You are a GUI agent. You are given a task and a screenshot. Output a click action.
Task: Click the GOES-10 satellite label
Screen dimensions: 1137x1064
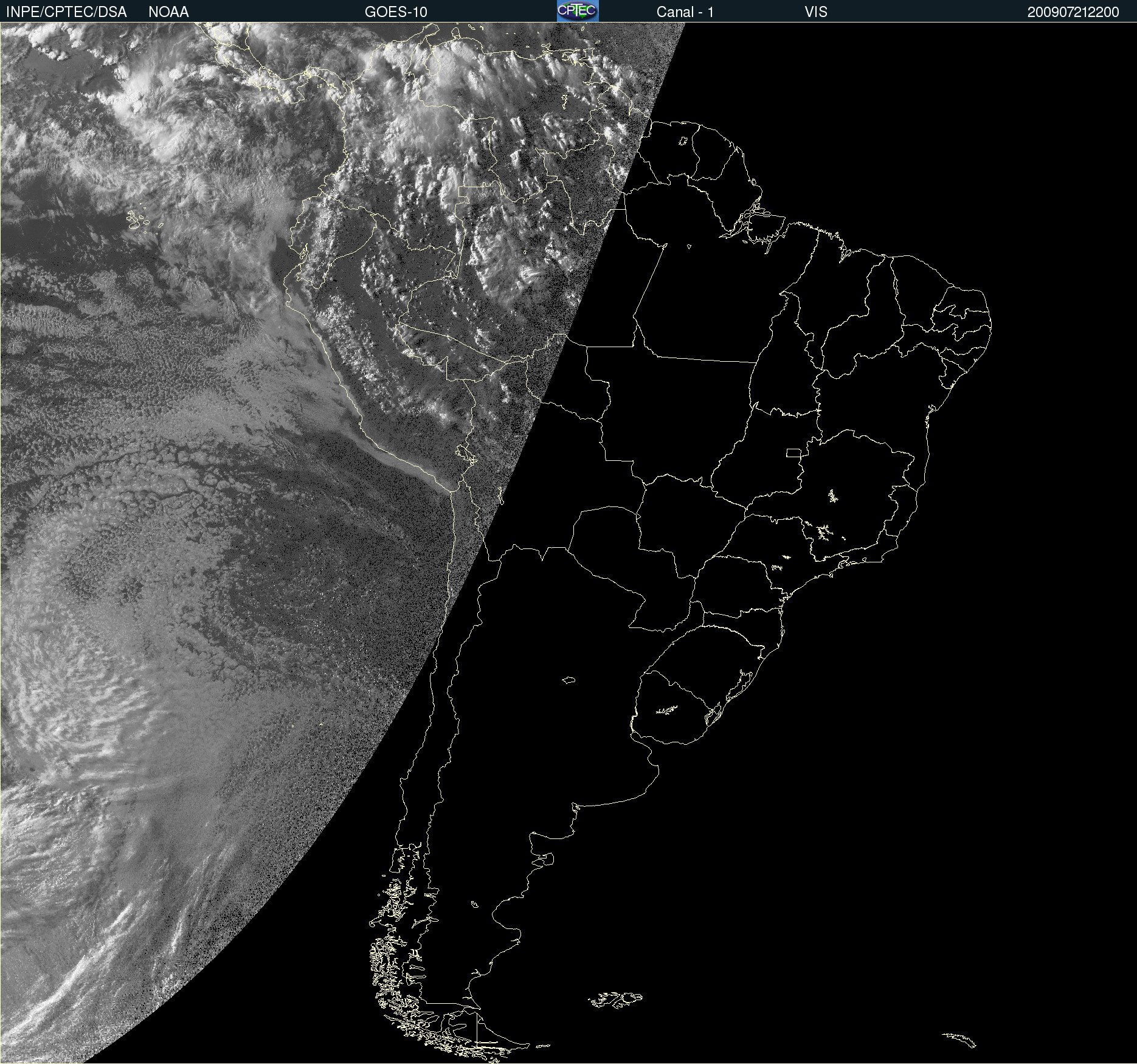click(x=396, y=12)
